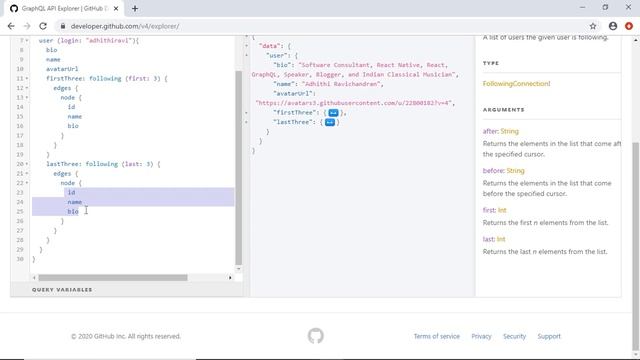View site info via the lock icon
Viewport: 640px width, 360px height.
[x=62, y=26]
